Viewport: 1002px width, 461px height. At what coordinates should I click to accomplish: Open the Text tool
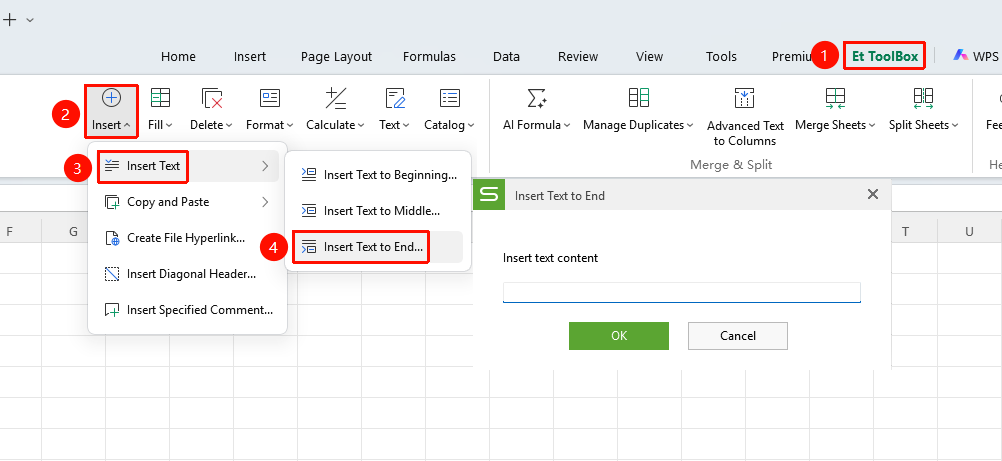[x=394, y=110]
